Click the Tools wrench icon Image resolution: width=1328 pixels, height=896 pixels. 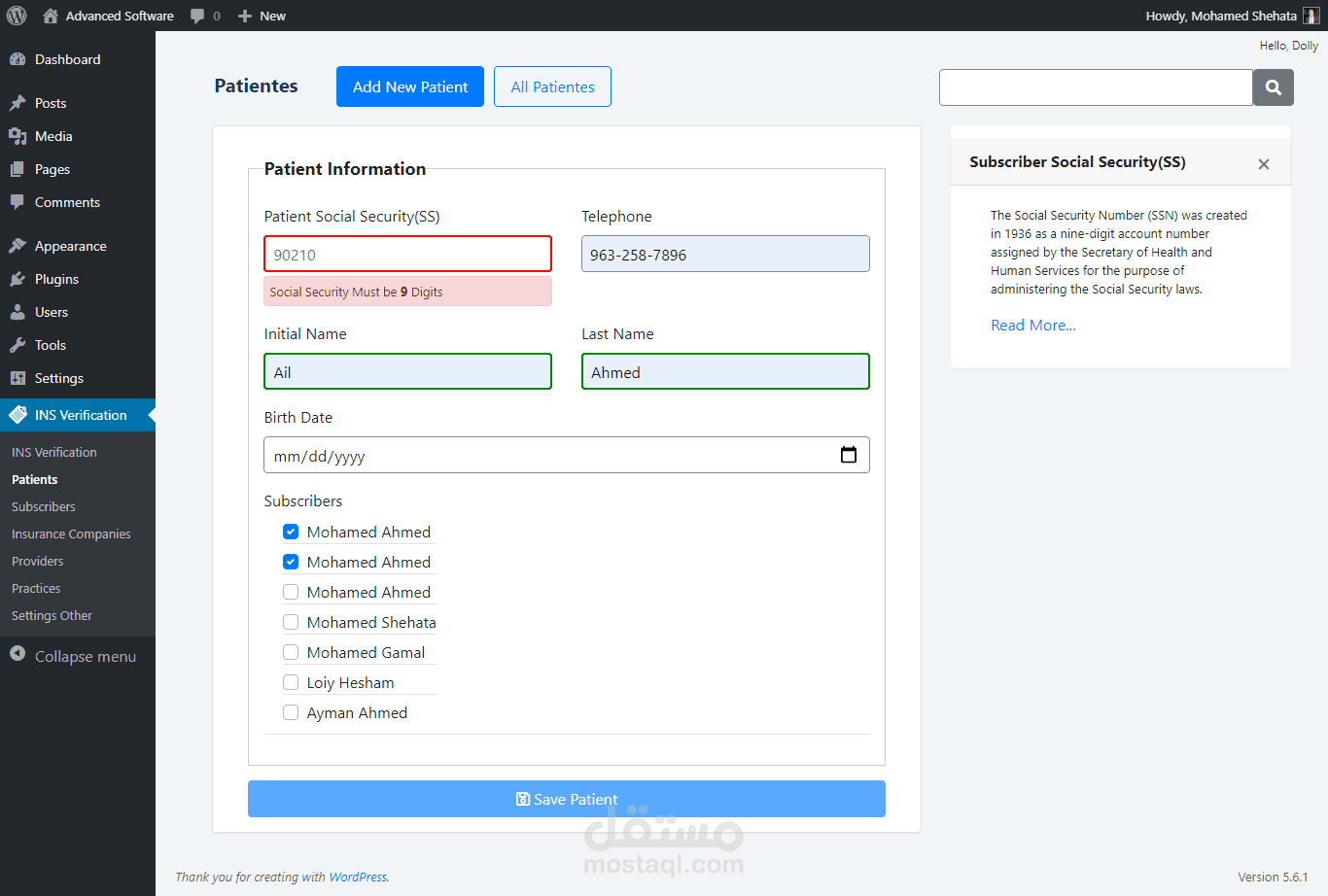[17, 345]
